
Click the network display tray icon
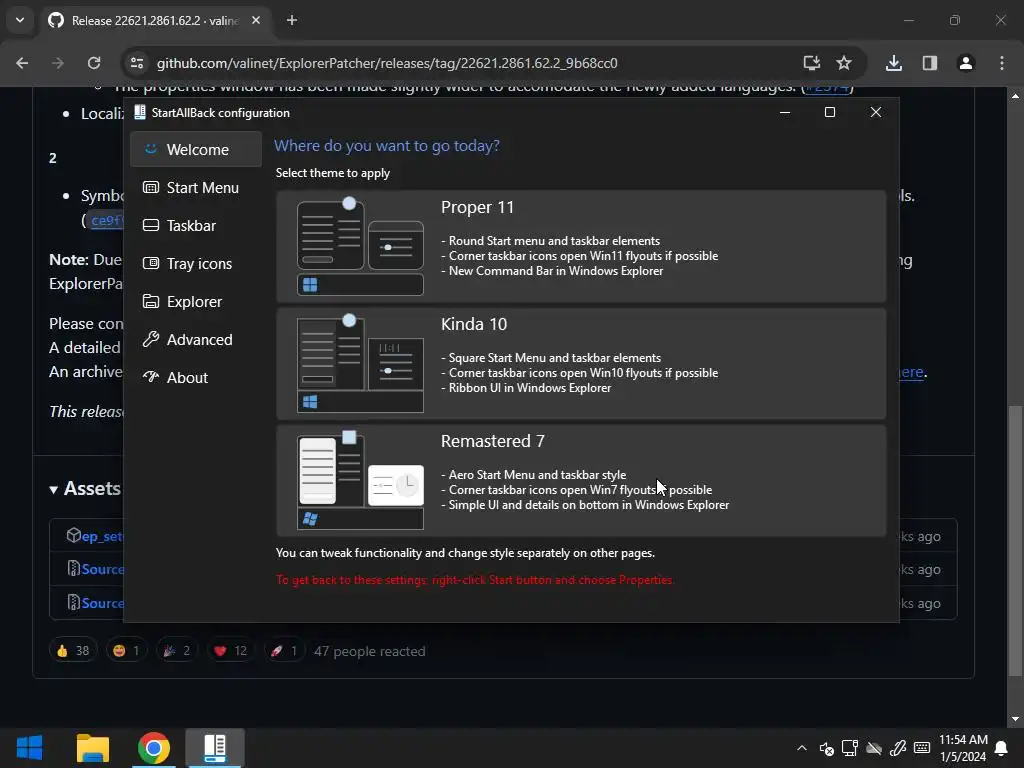click(x=850, y=748)
